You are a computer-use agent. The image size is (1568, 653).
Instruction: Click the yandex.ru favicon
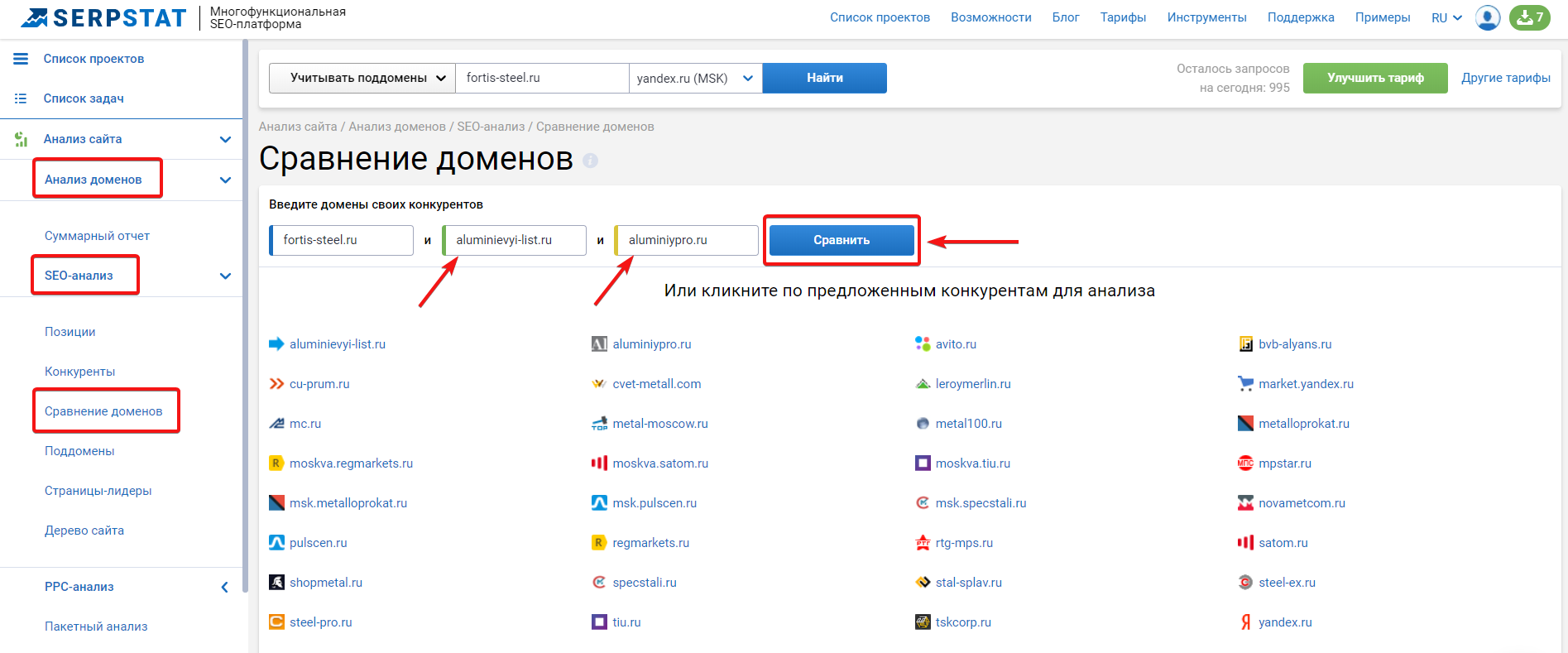tap(1246, 622)
